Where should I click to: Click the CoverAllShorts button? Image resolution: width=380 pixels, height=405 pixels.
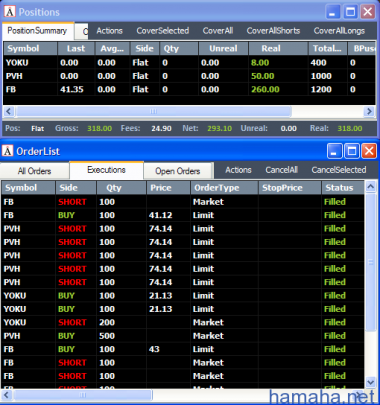273,31
